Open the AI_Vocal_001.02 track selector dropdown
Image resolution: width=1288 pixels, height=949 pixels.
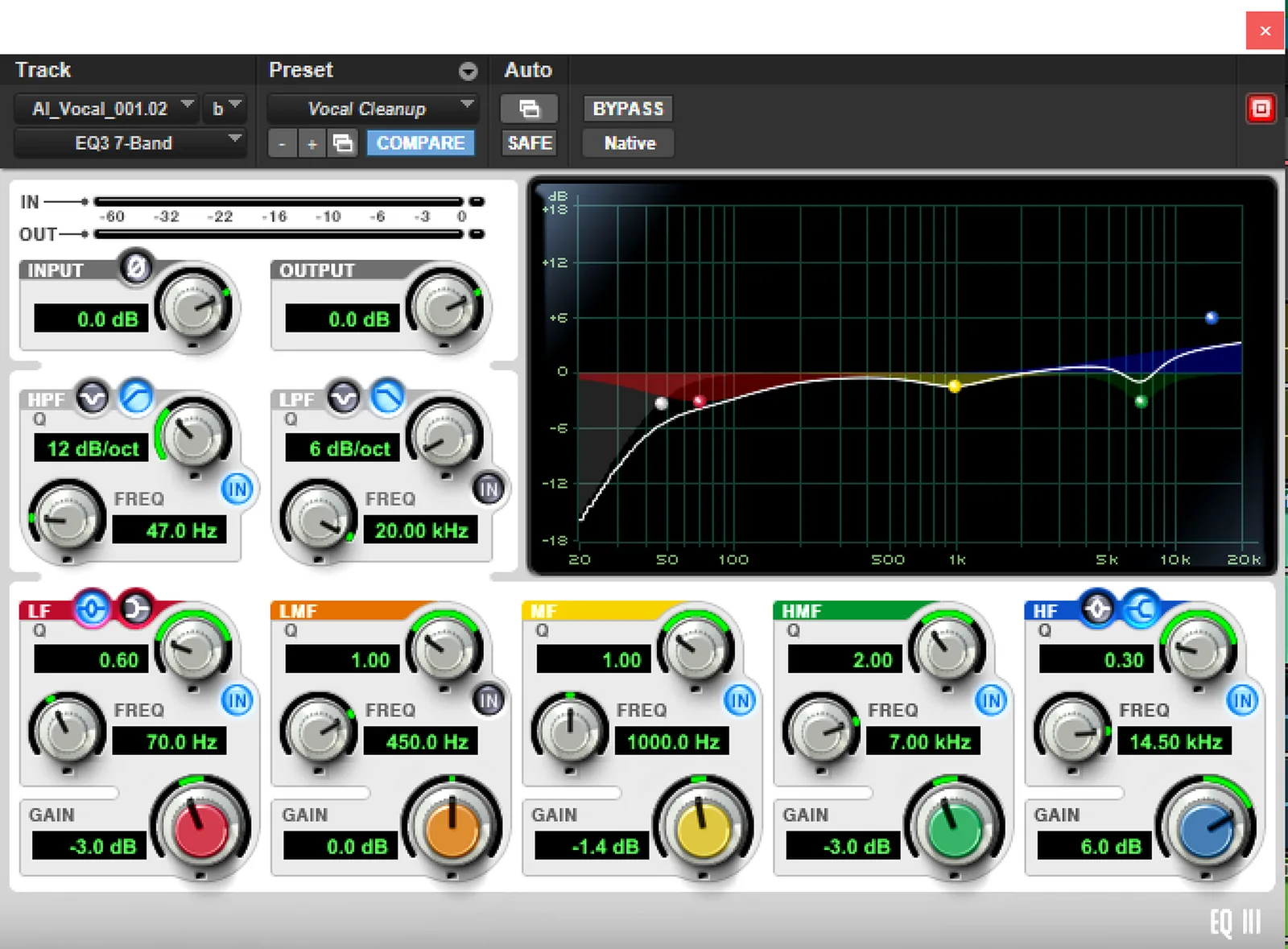click(106, 109)
